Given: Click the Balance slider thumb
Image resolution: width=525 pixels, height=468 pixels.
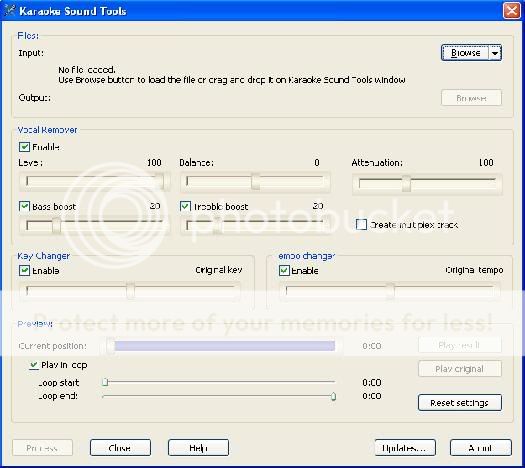Looking at the screenshot, I should (255, 181).
